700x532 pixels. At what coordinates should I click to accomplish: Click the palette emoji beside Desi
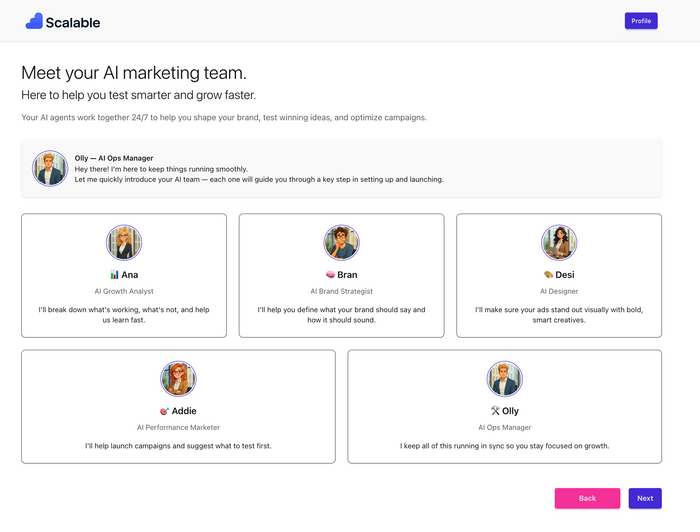[548, 275]
